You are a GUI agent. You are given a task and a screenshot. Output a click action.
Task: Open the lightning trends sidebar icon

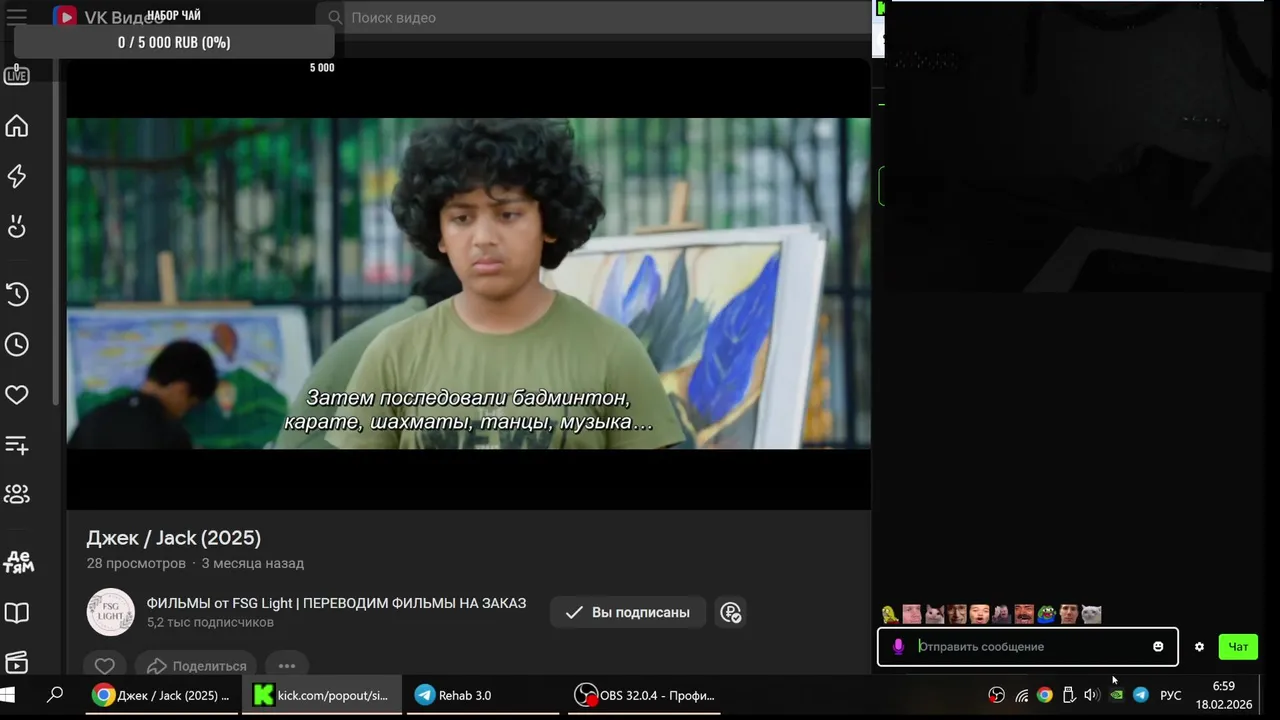click(x=16, y=176)
